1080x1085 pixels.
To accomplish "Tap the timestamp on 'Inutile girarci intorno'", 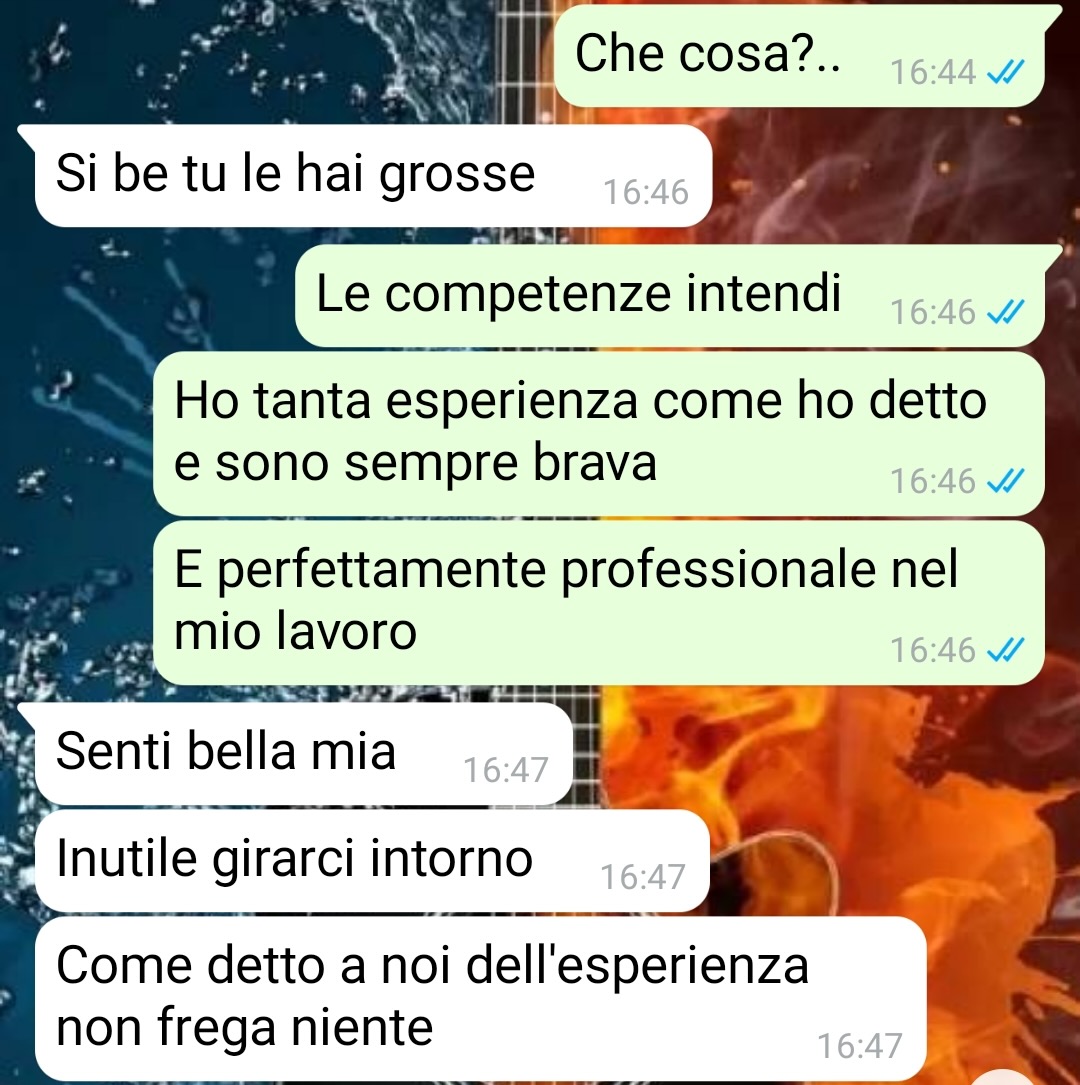I will pyautogui.click(x=643, y=877).
